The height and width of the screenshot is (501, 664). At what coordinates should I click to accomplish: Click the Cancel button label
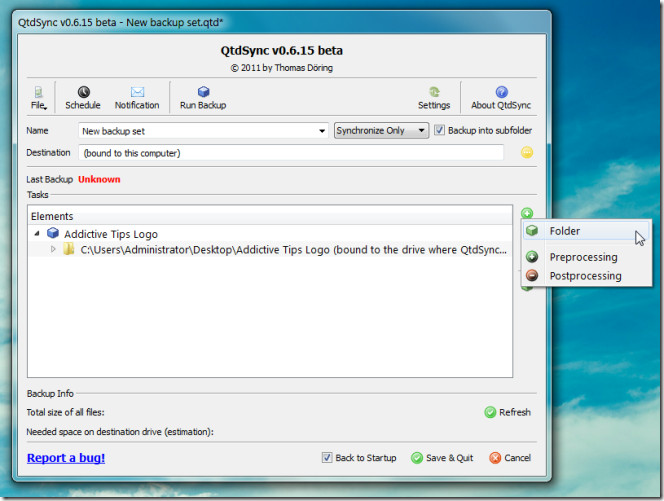(x=517, y=458)
